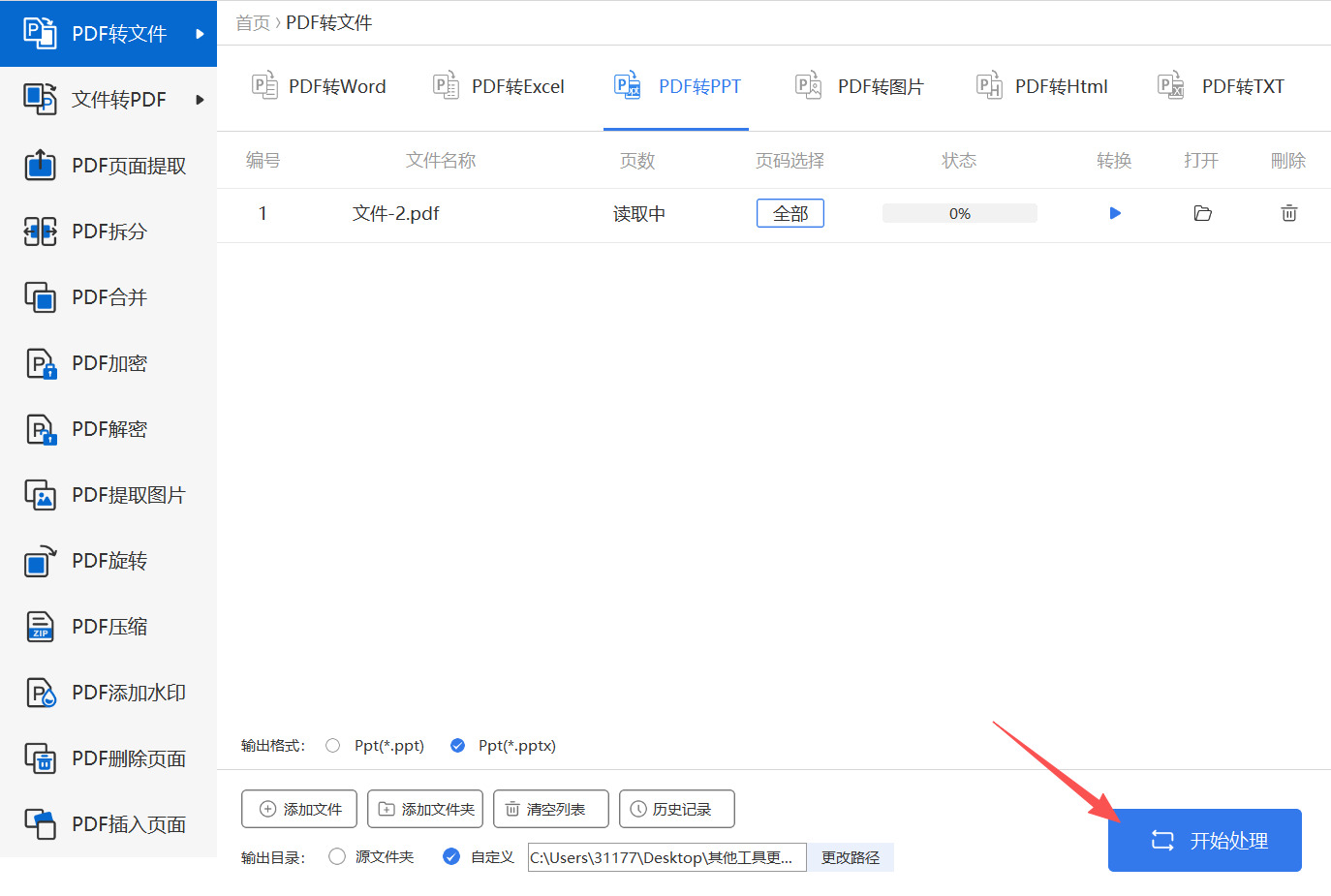Viewport: 1331px width, 896px height.
Task: Click the PDF页面提取 icon
Action: [x=40, y=165]
